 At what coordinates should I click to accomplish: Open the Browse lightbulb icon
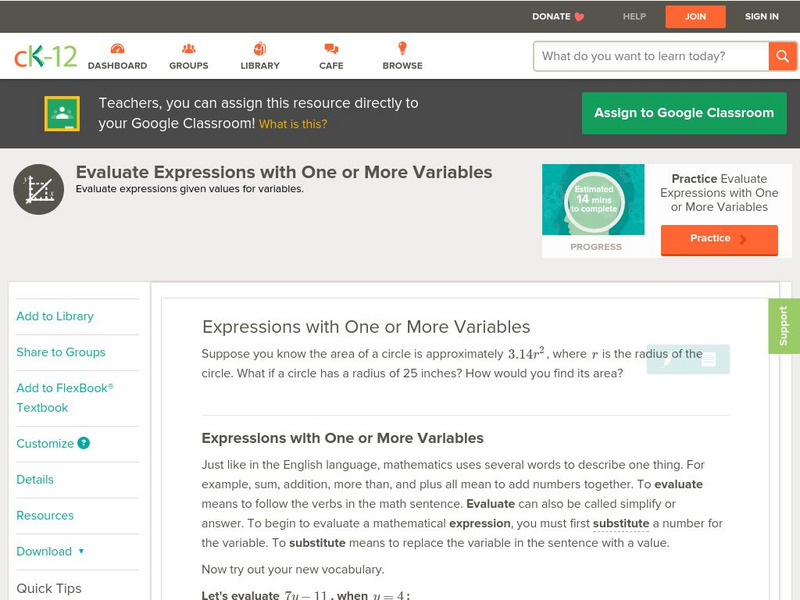402,46
